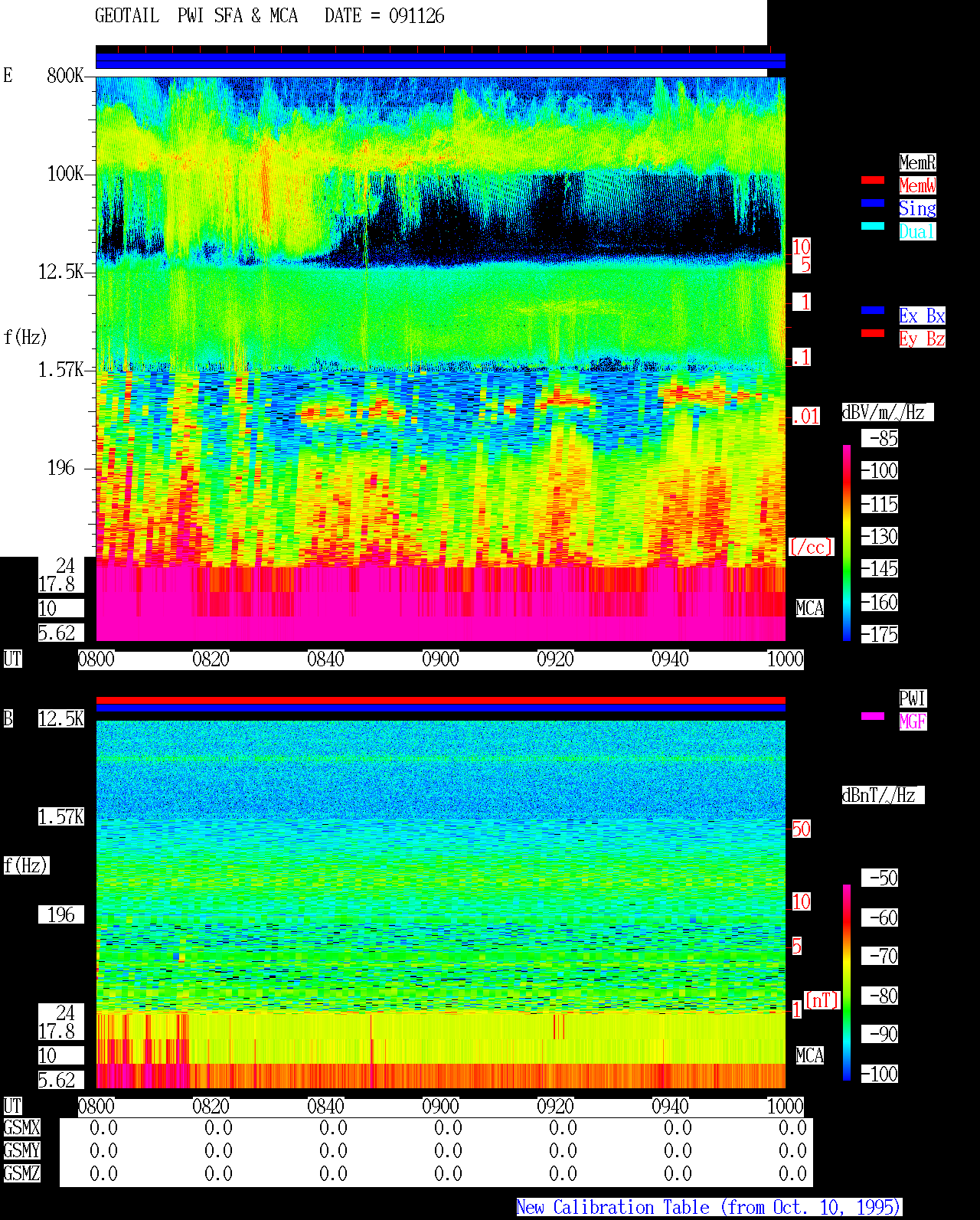Click the 0920 UT tick under B spectrogram

click(x=556, y=1107)
